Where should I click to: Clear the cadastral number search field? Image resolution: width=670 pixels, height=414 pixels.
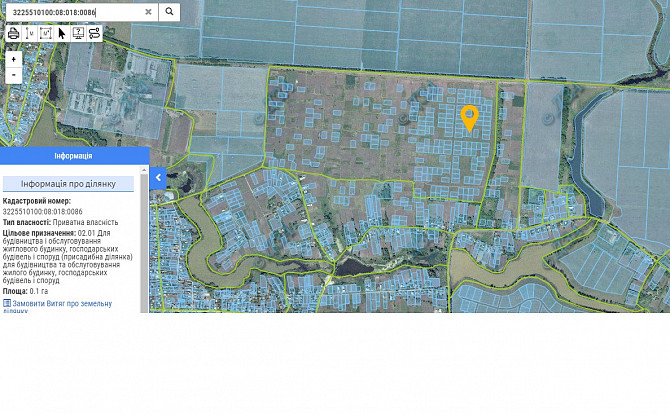(148, 12)
